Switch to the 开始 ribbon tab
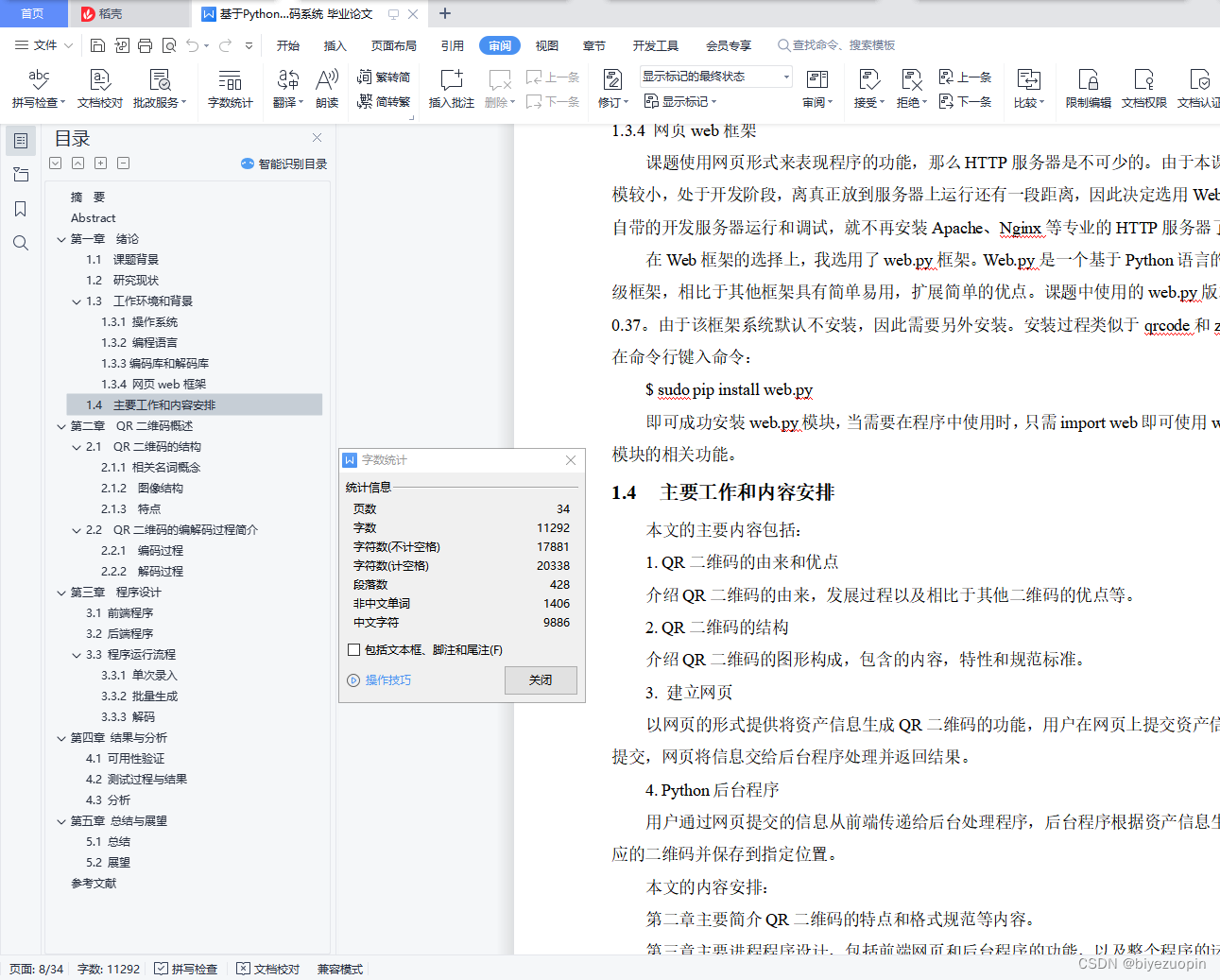1220x980 pixels. click(288, 45)
